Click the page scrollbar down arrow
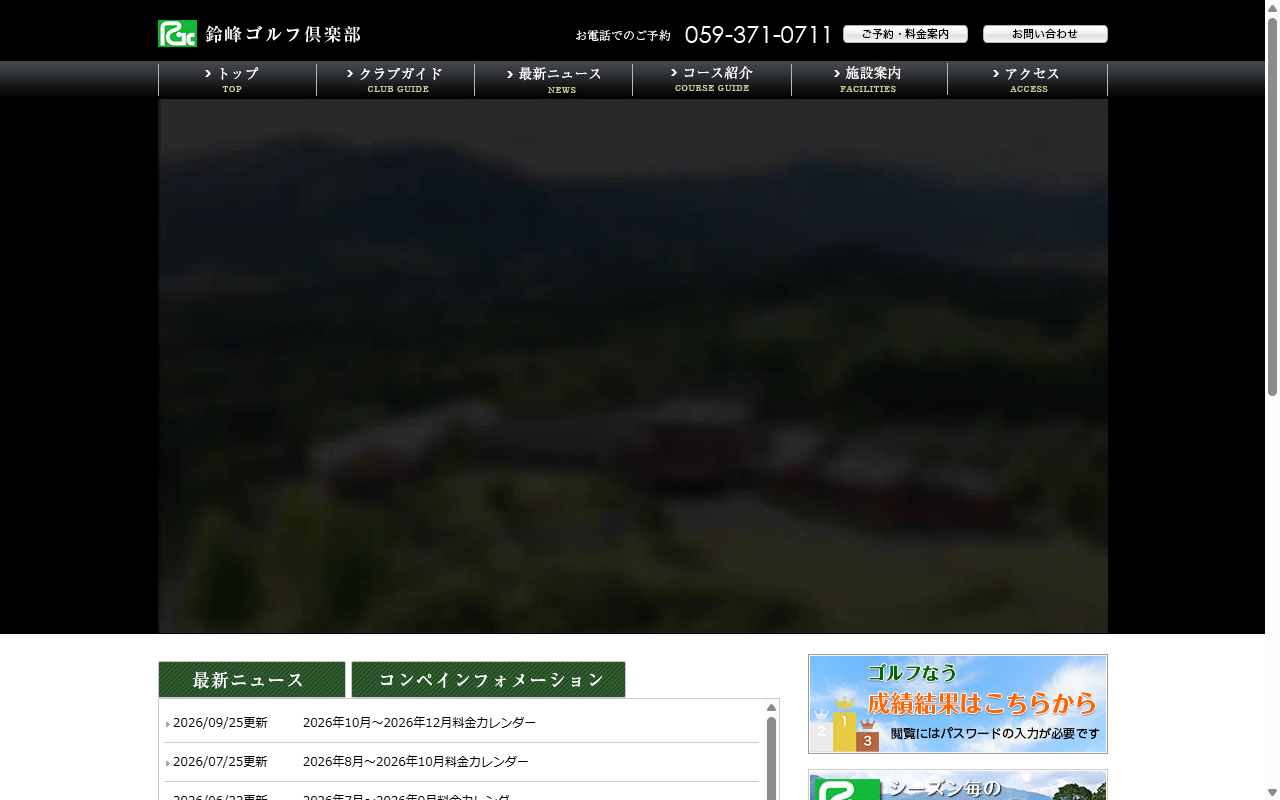The image size is (1280, 800). (1273, 793)
